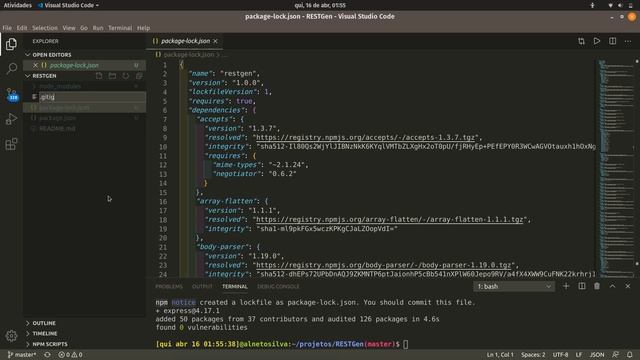This screenshot has height=360, width=640.
Task: Open the Run menu
Action: 98,28
